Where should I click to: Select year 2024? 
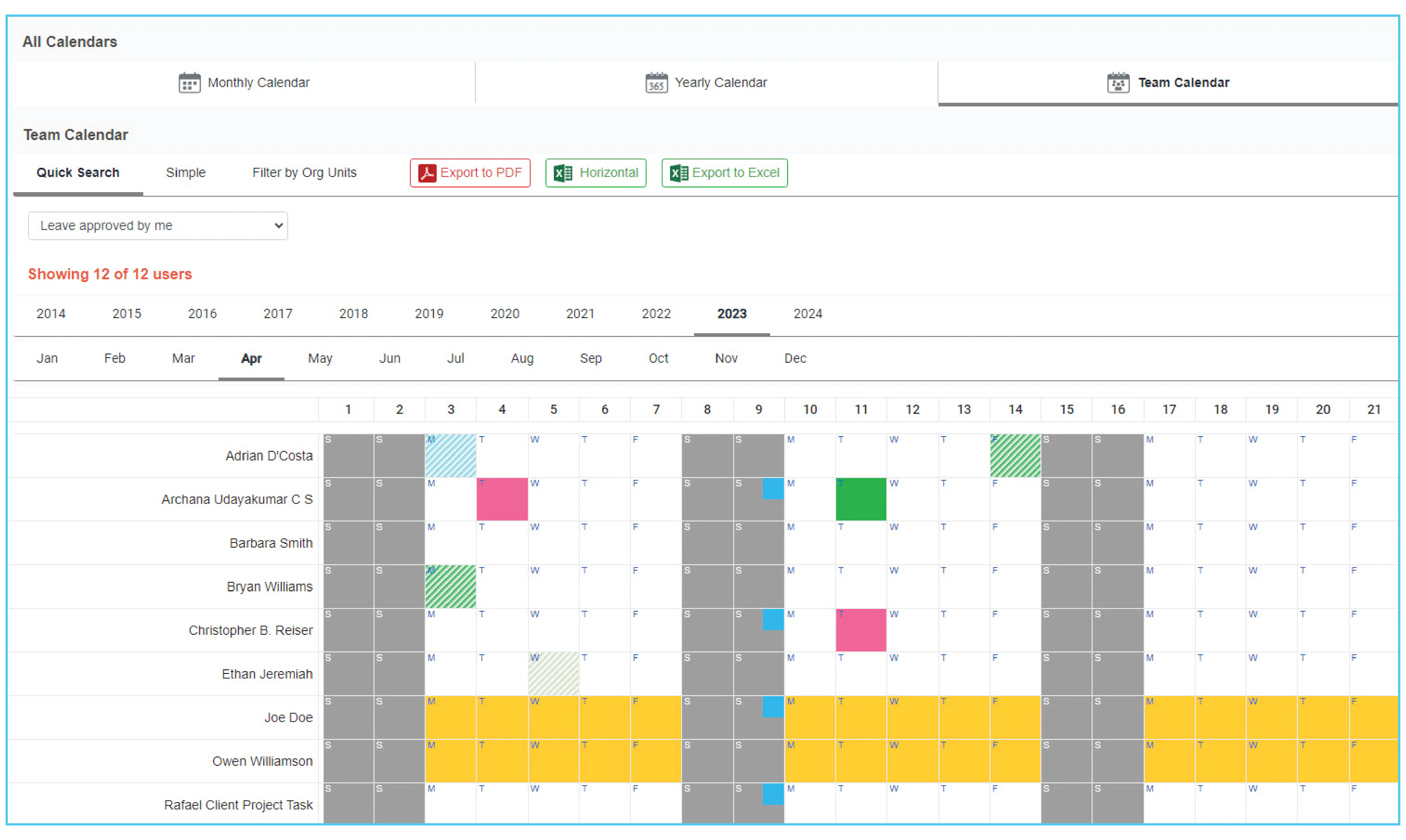(x=807, y=314)
